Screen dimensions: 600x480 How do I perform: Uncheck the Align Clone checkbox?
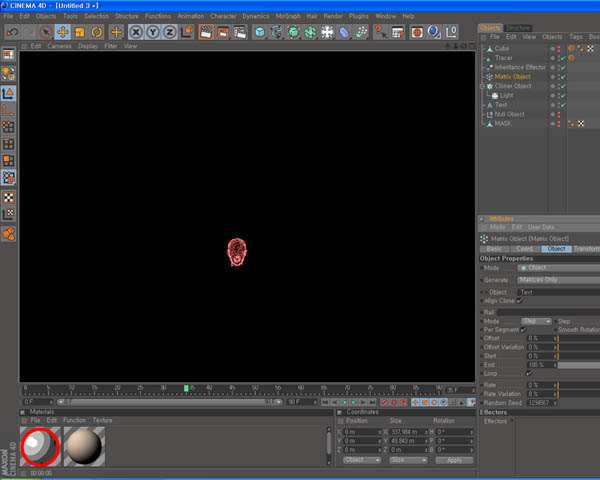519,301
